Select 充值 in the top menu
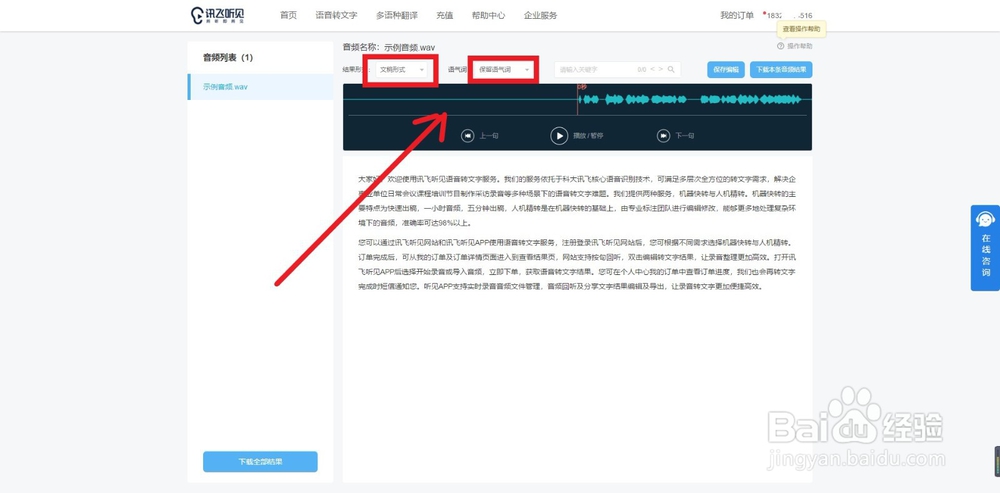 445,15
